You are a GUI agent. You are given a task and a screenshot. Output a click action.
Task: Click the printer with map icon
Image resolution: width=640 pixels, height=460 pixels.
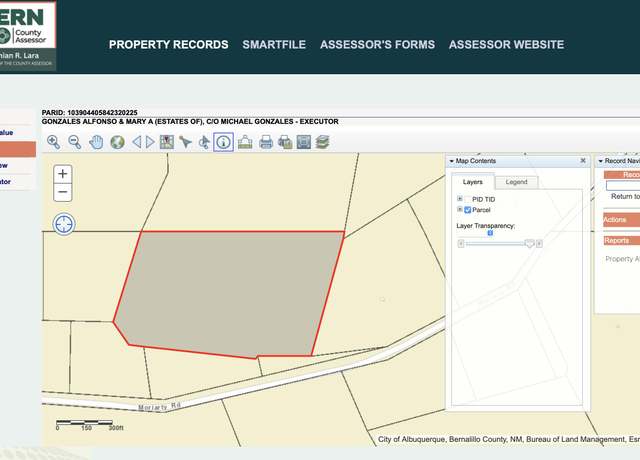pyautogui.click(x=285, y=142)
